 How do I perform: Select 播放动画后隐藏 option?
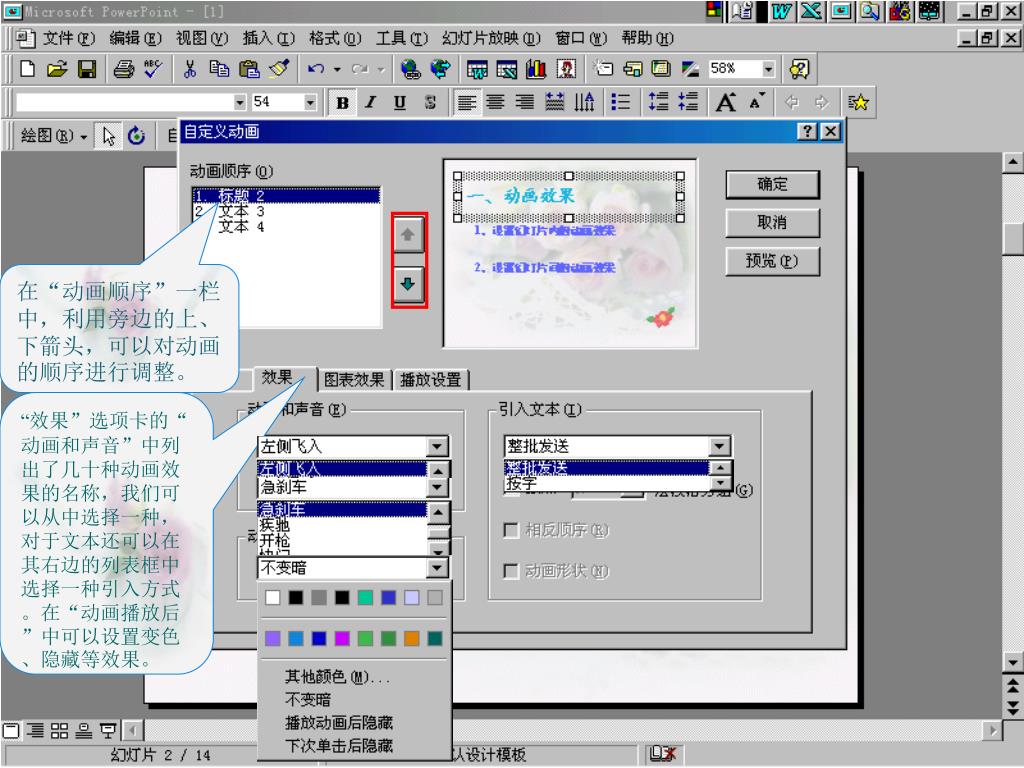click(339, 722)
